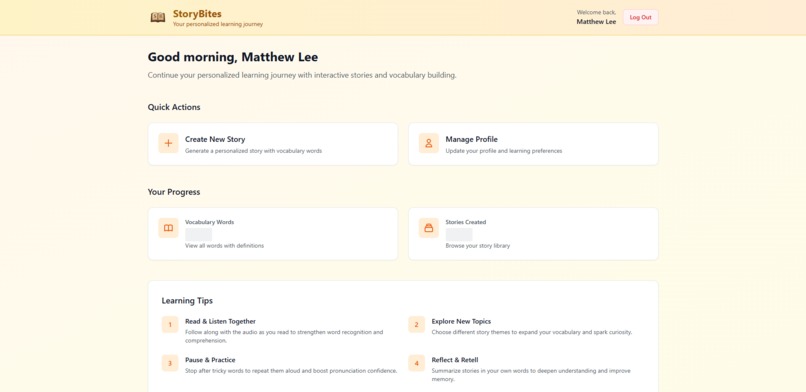Click the 'Welcome back,' header text
This screenshot has height=392, width=806.
pos(596,12)
